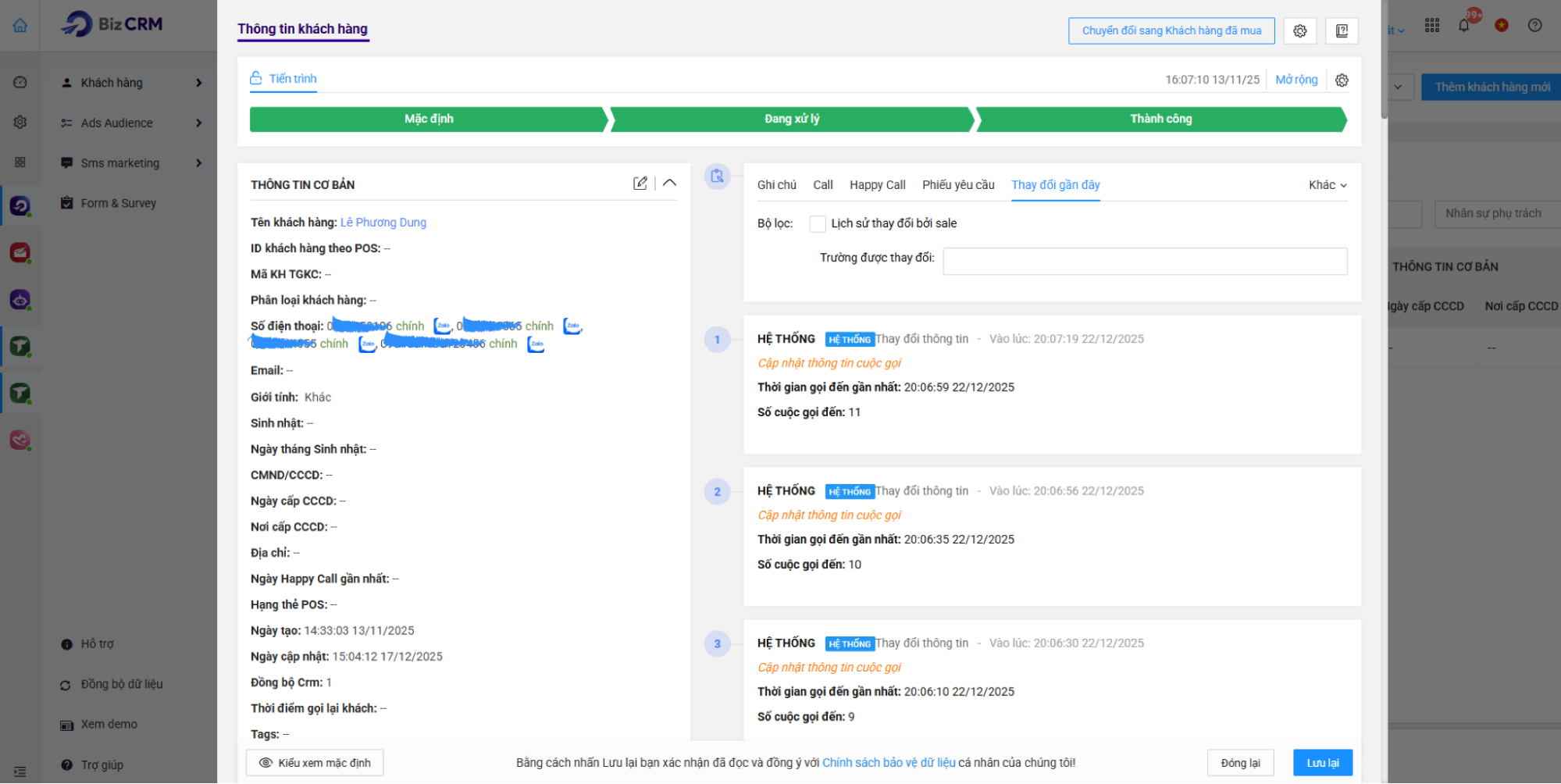Open the Tiến trình settings gear

tap(1342, 80)
